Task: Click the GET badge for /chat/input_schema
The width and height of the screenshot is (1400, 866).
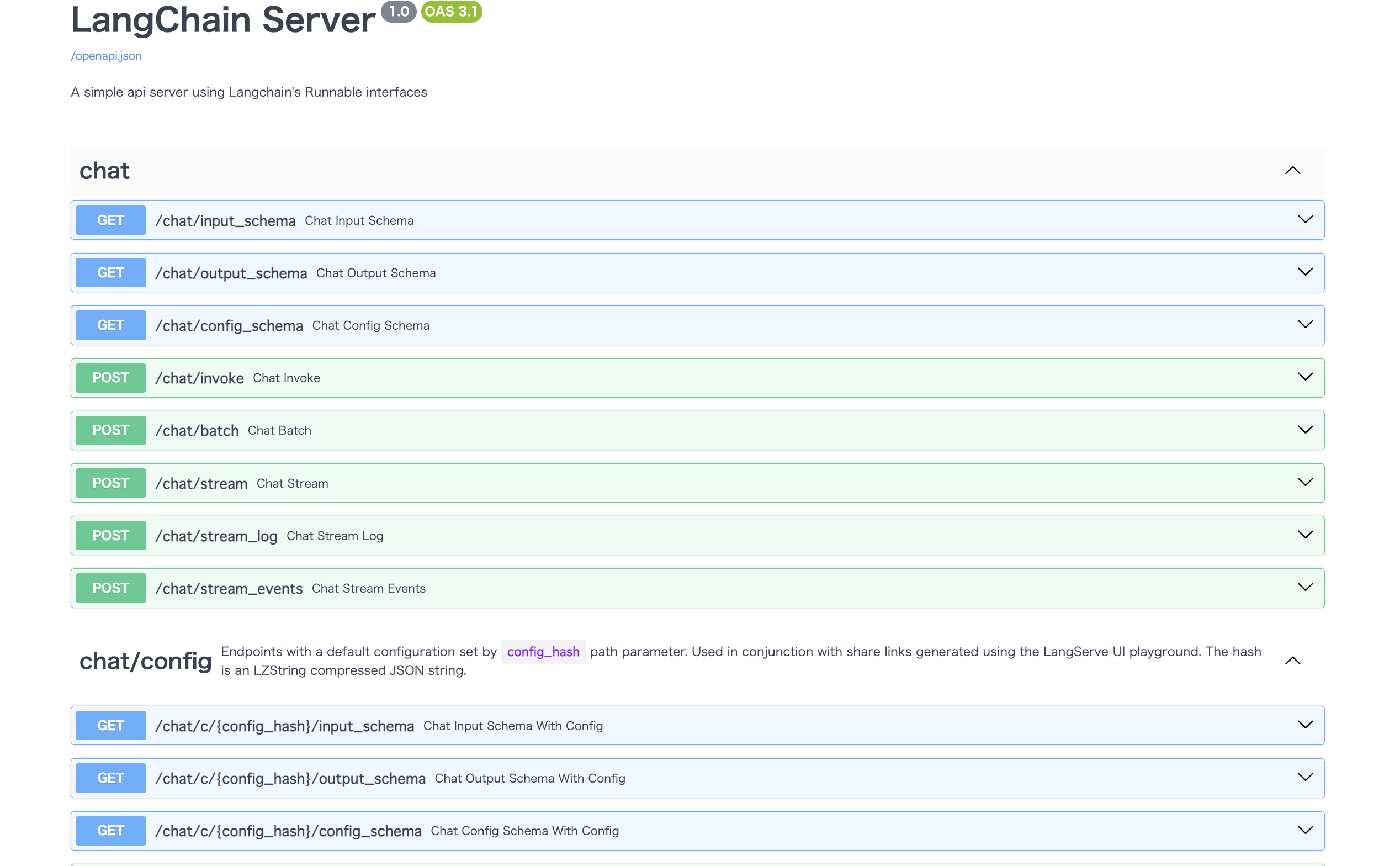Action: [110, 220]
